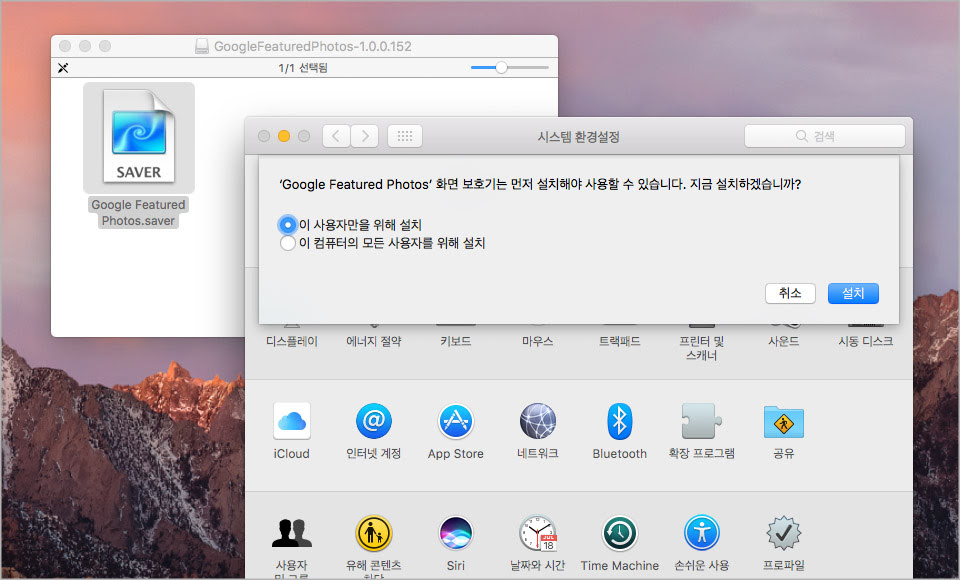This screenshot has height=580, width=960.
Task: Click the 마우스 label
Action: [538, 341]
